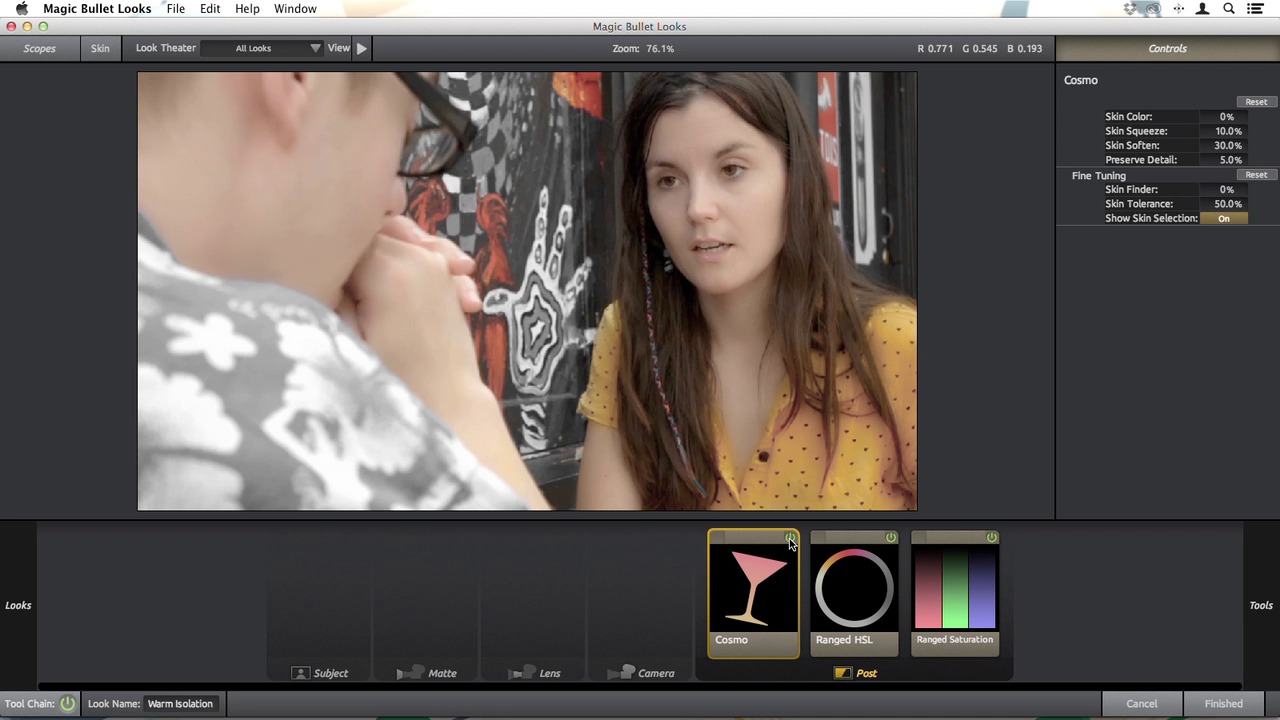Screen dimensions: 1280x720
Task: Click the Subject section portrait icon
Action: click(300, 673)
